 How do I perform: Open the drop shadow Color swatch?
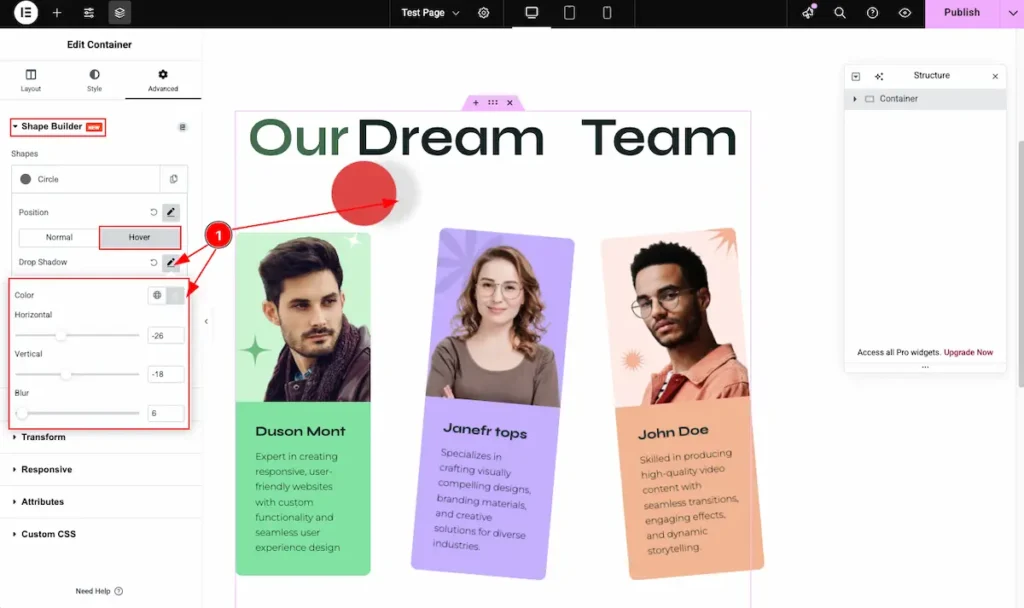click(175, 295)
